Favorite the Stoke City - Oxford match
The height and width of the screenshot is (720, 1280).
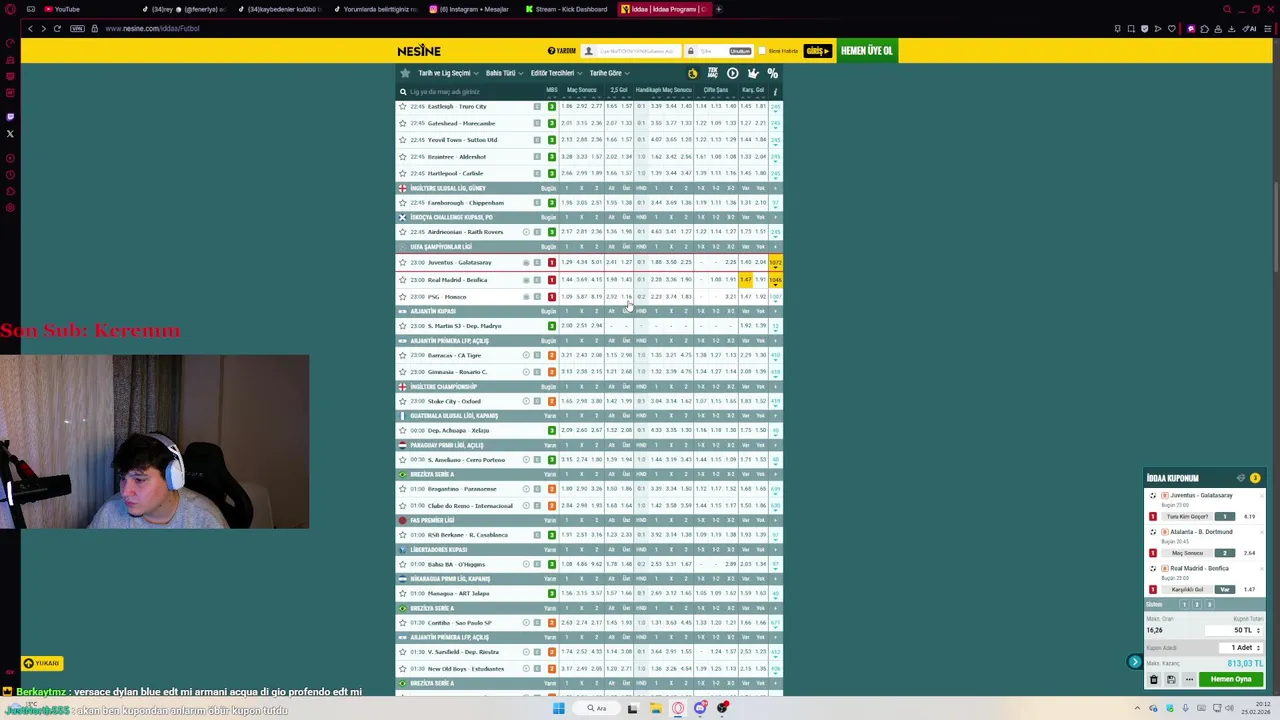coord(403,401)
